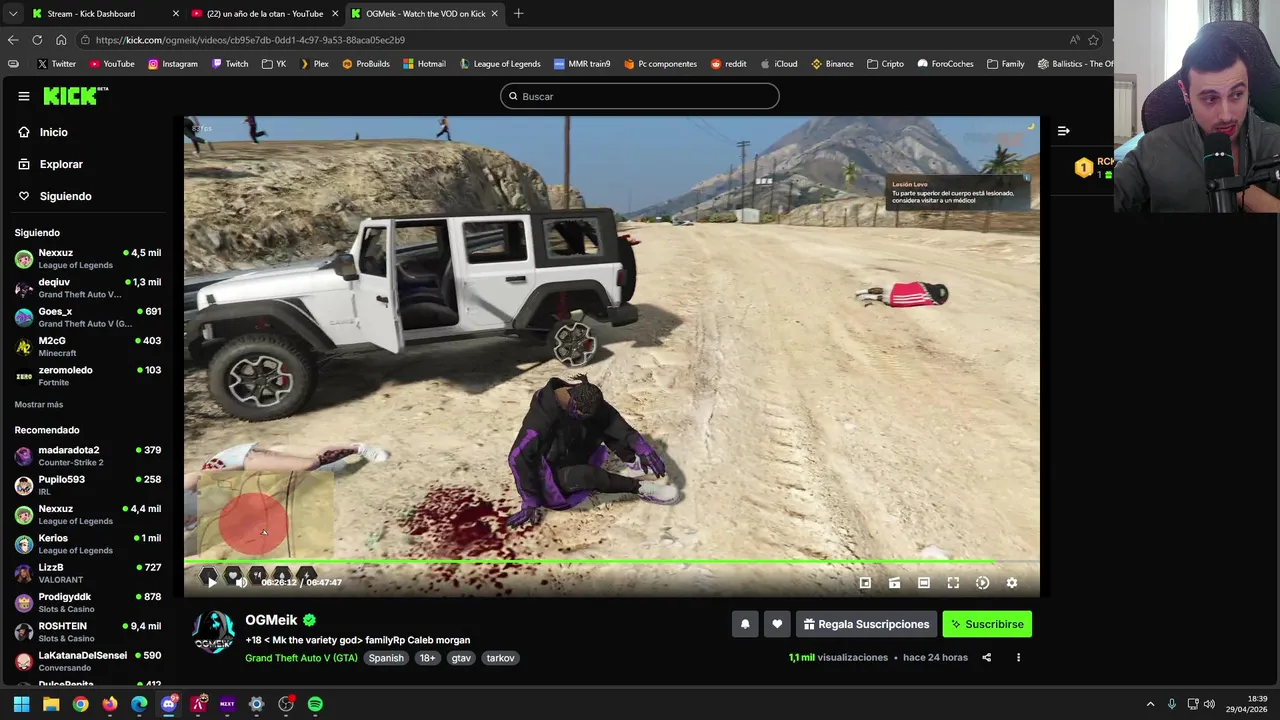Open the video player settings gear
Image resolution: width=1280 pixels, height=720 pixels.
tap(1012, 583)
